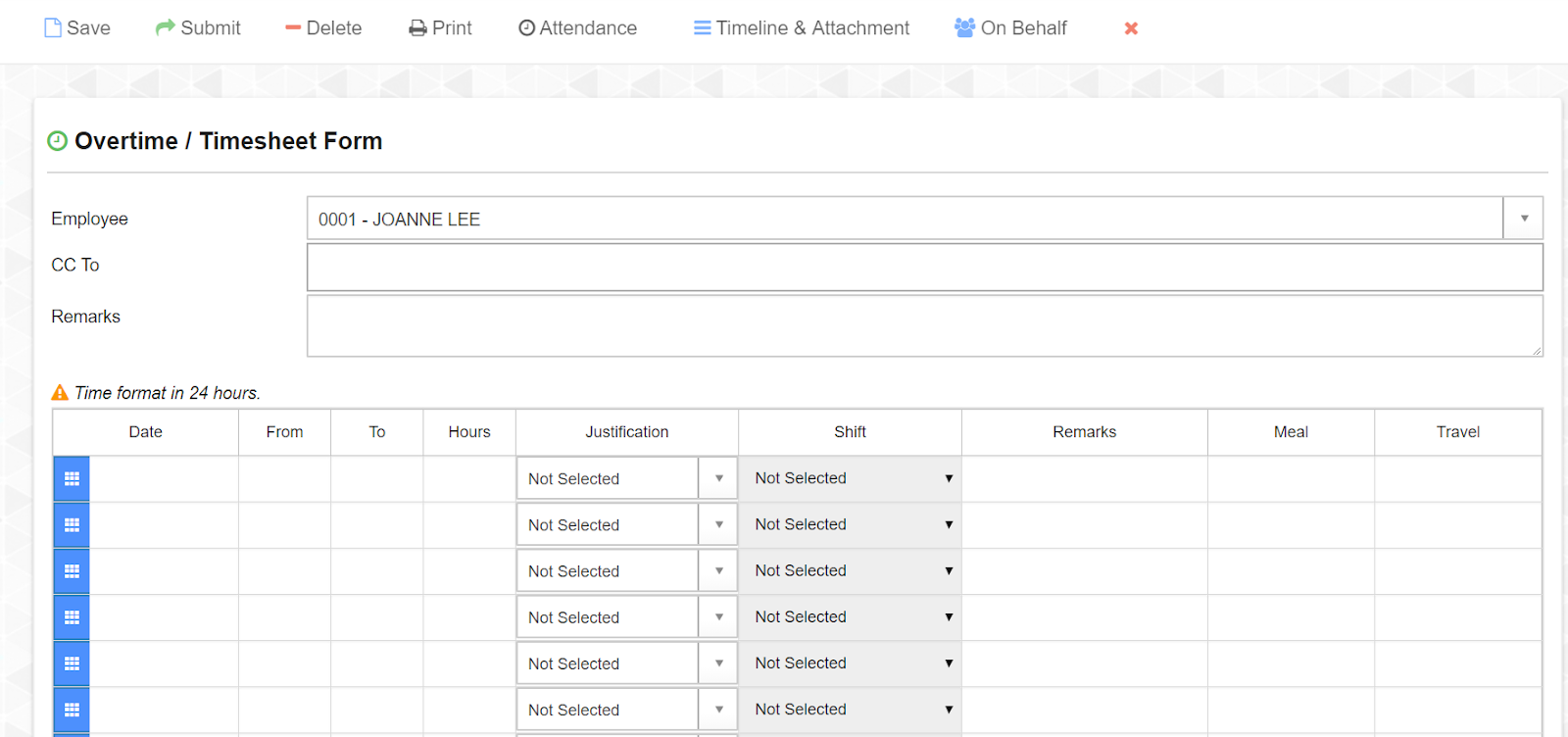
Task: Click the Delete toolbar button
Action: tap(323, 28)
